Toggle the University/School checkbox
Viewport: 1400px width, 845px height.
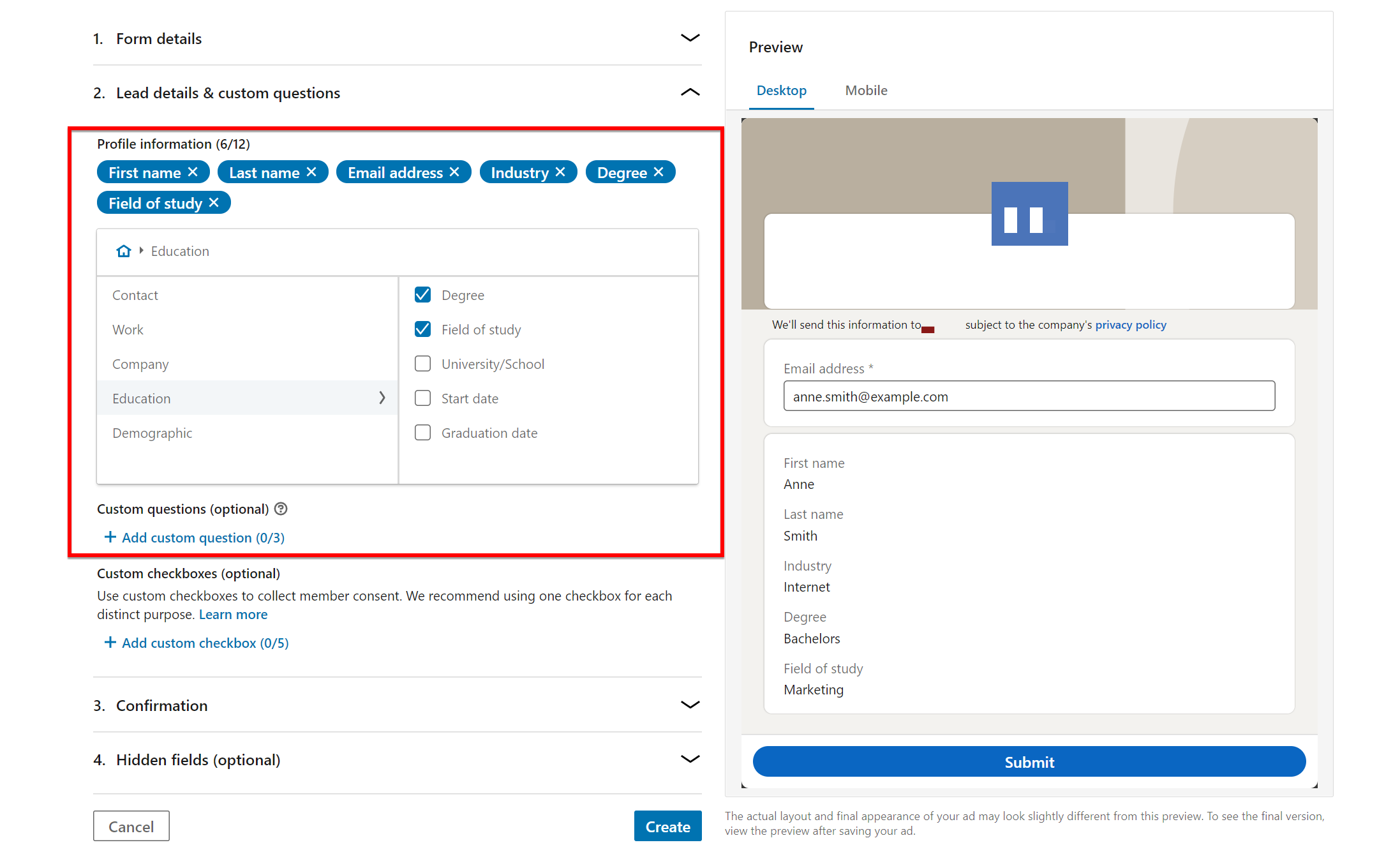(x=422, y=363)
